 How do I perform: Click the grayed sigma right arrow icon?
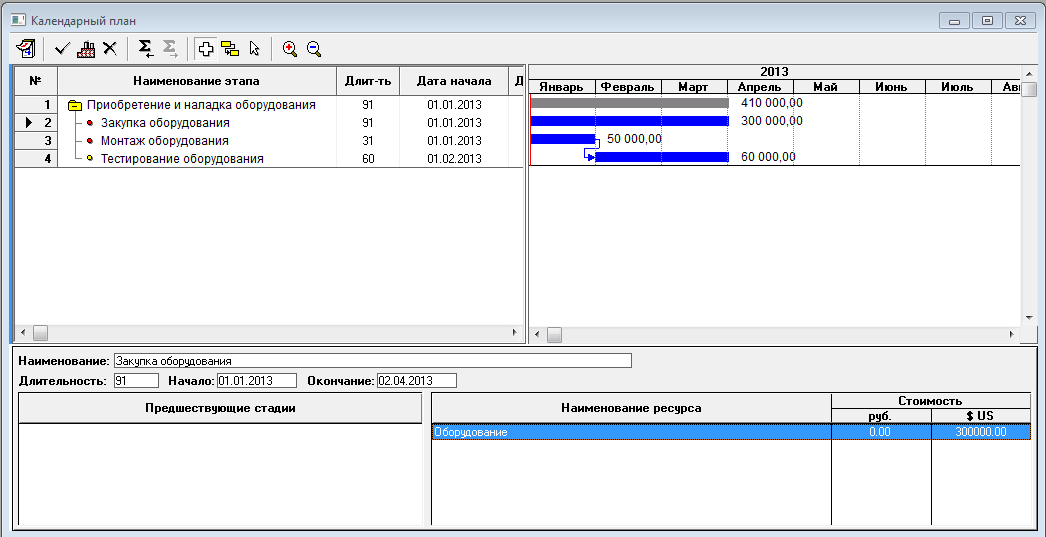click(x=169, y=49)
